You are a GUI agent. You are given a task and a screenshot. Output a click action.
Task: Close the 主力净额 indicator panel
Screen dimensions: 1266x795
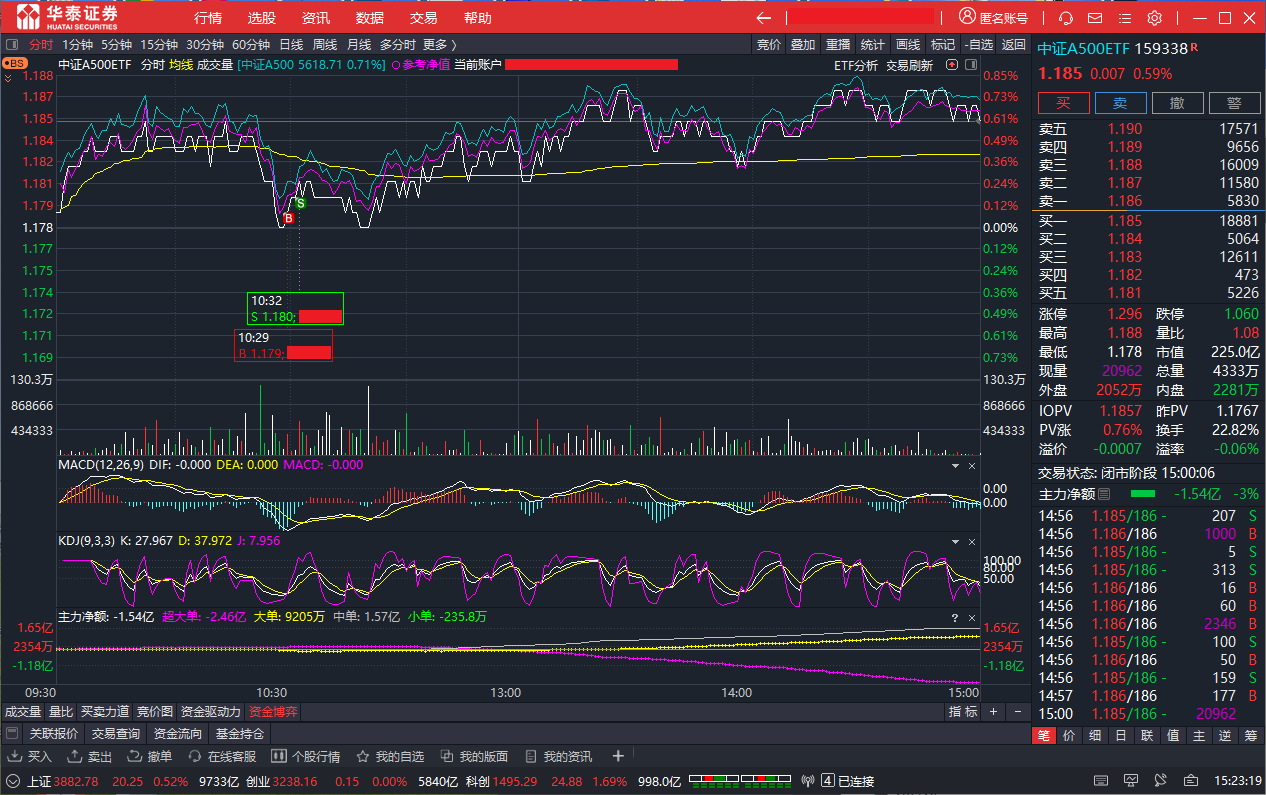click(x=972, y=618)
